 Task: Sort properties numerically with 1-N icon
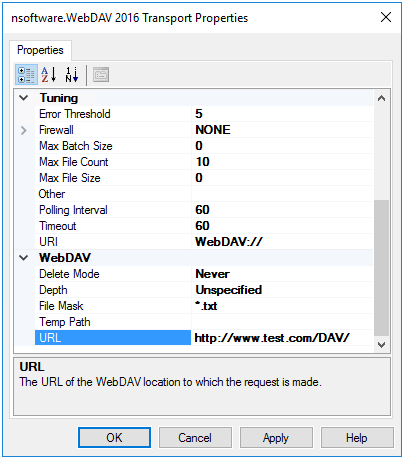pos(72,75)
